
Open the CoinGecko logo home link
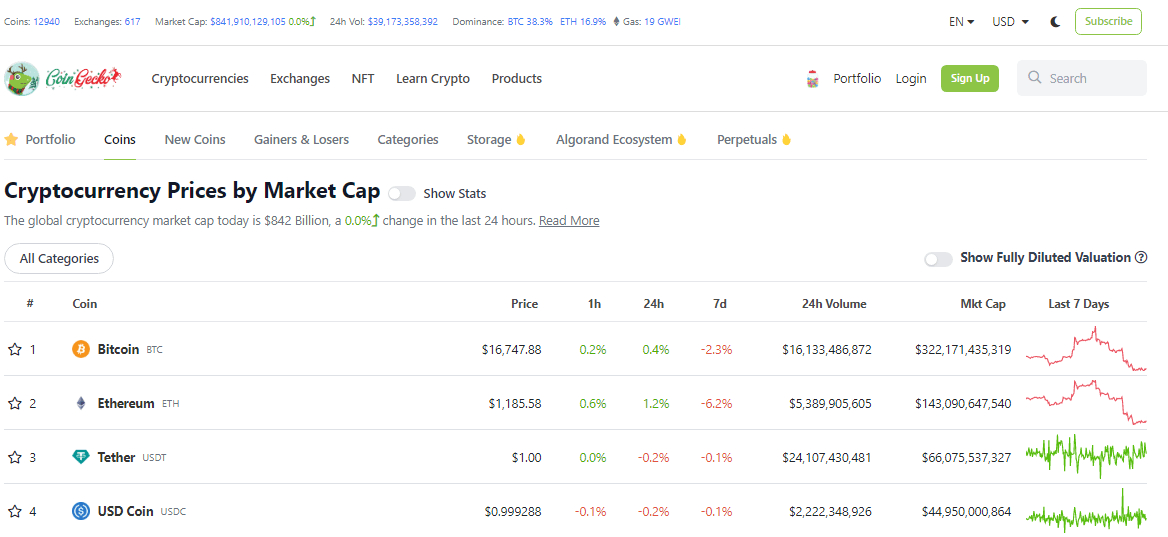click(63, 78)
